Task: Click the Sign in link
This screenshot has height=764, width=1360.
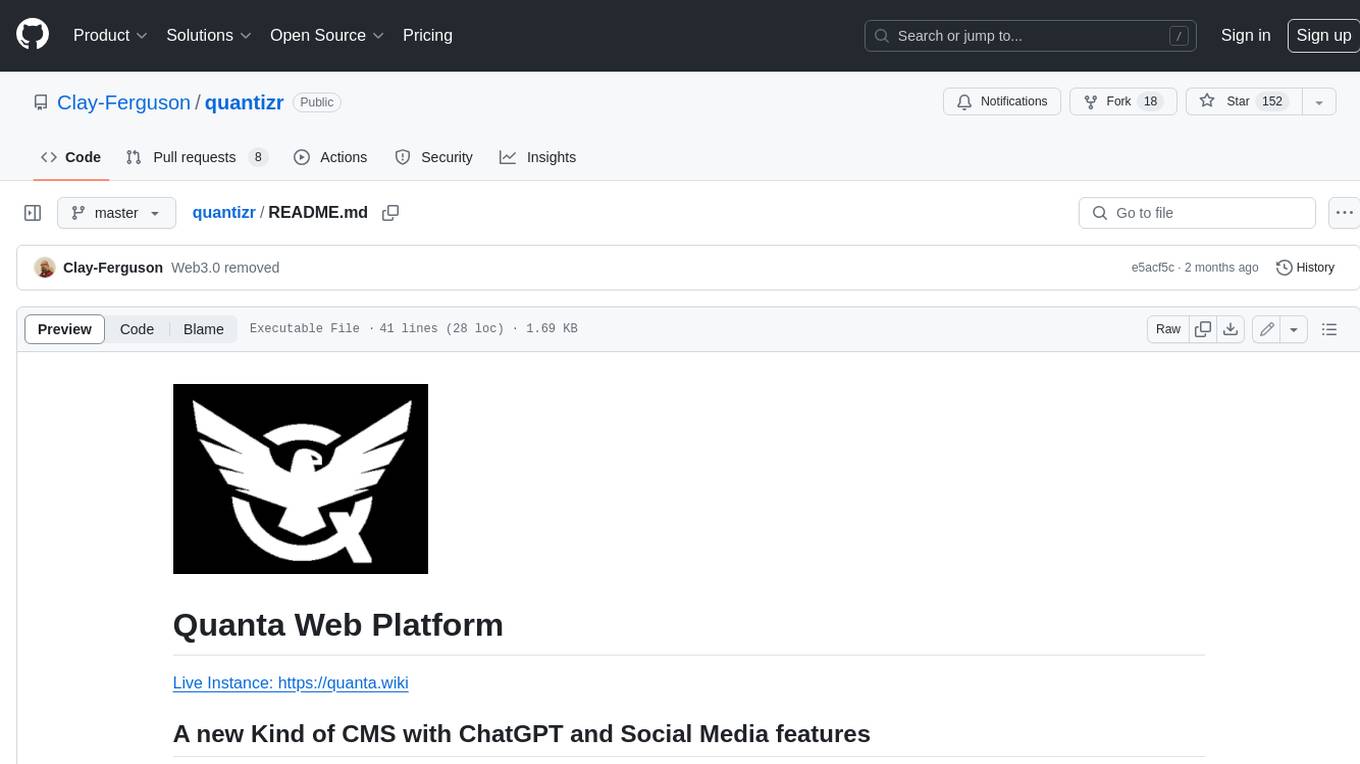Action: tap(1245, 35)
